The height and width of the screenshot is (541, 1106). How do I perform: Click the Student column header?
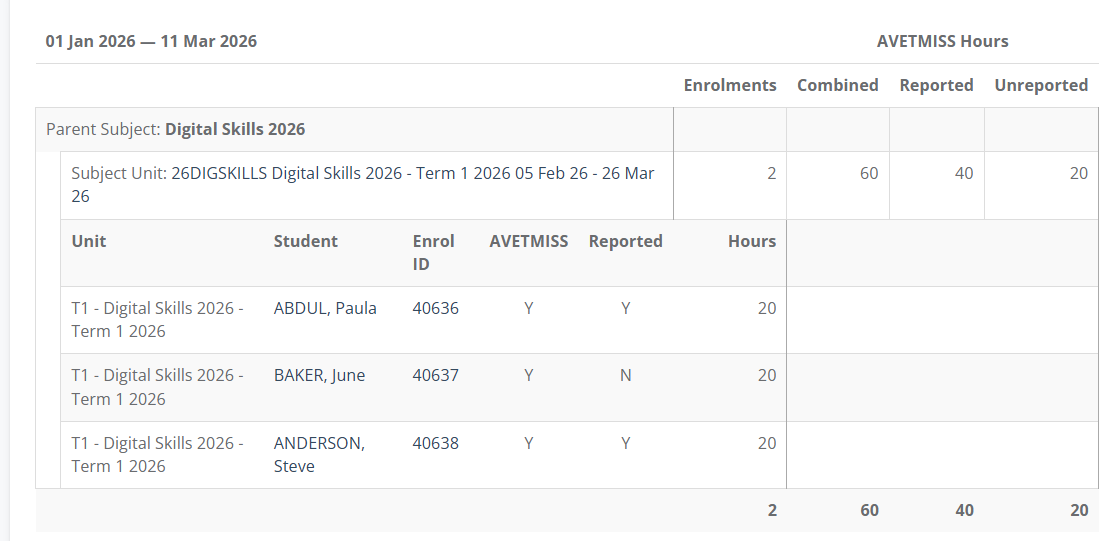[305, 241]
